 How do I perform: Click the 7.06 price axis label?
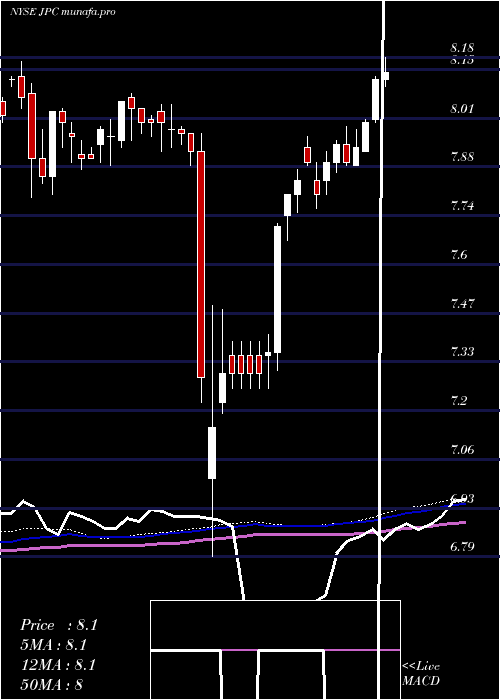(462, 449)
